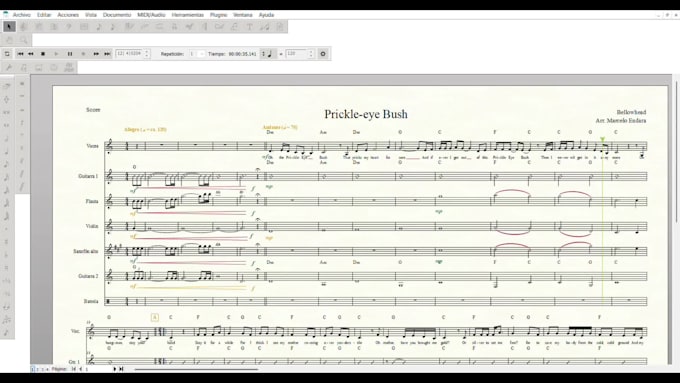Screen dimensions: 680x383
Task: Click the tempo value field 120
Action: (x=296, y=54)
